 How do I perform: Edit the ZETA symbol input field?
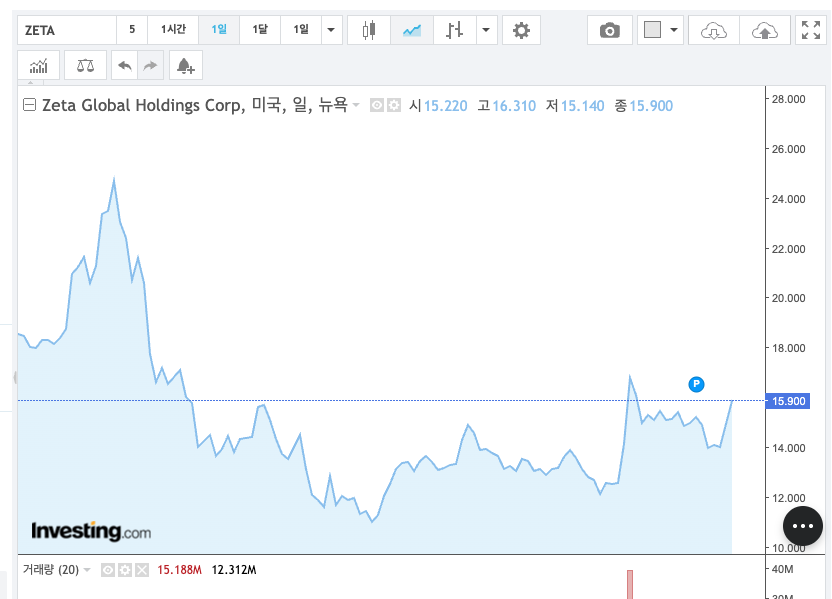pos(67,30)
